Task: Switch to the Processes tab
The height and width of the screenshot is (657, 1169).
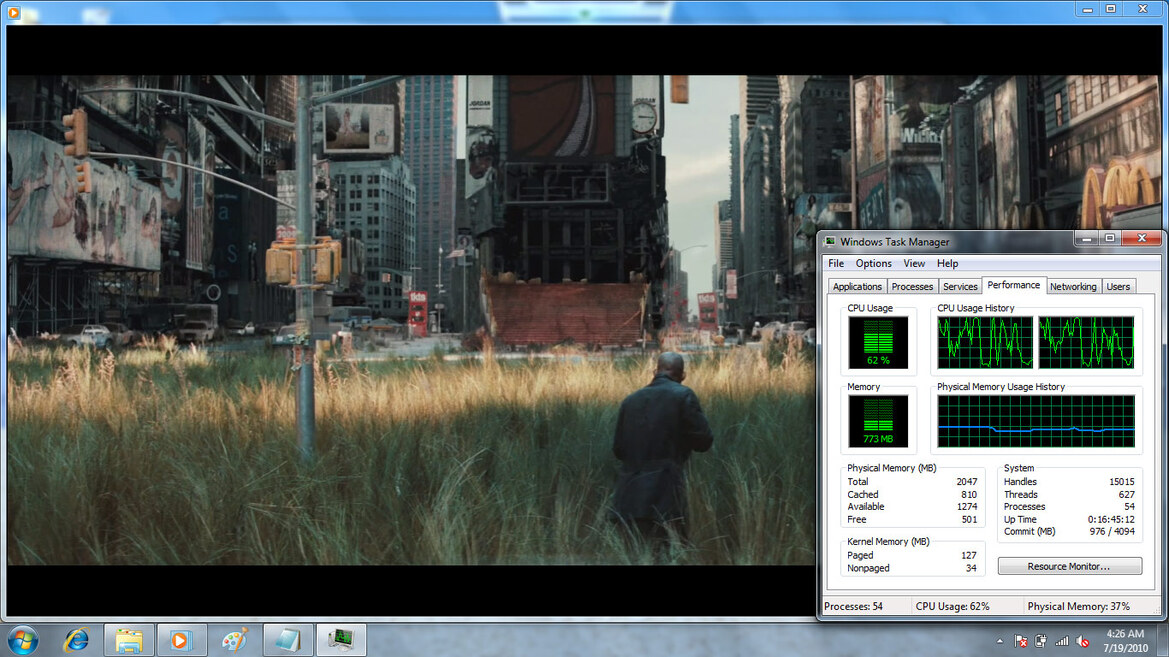Action: click(912, 286)
